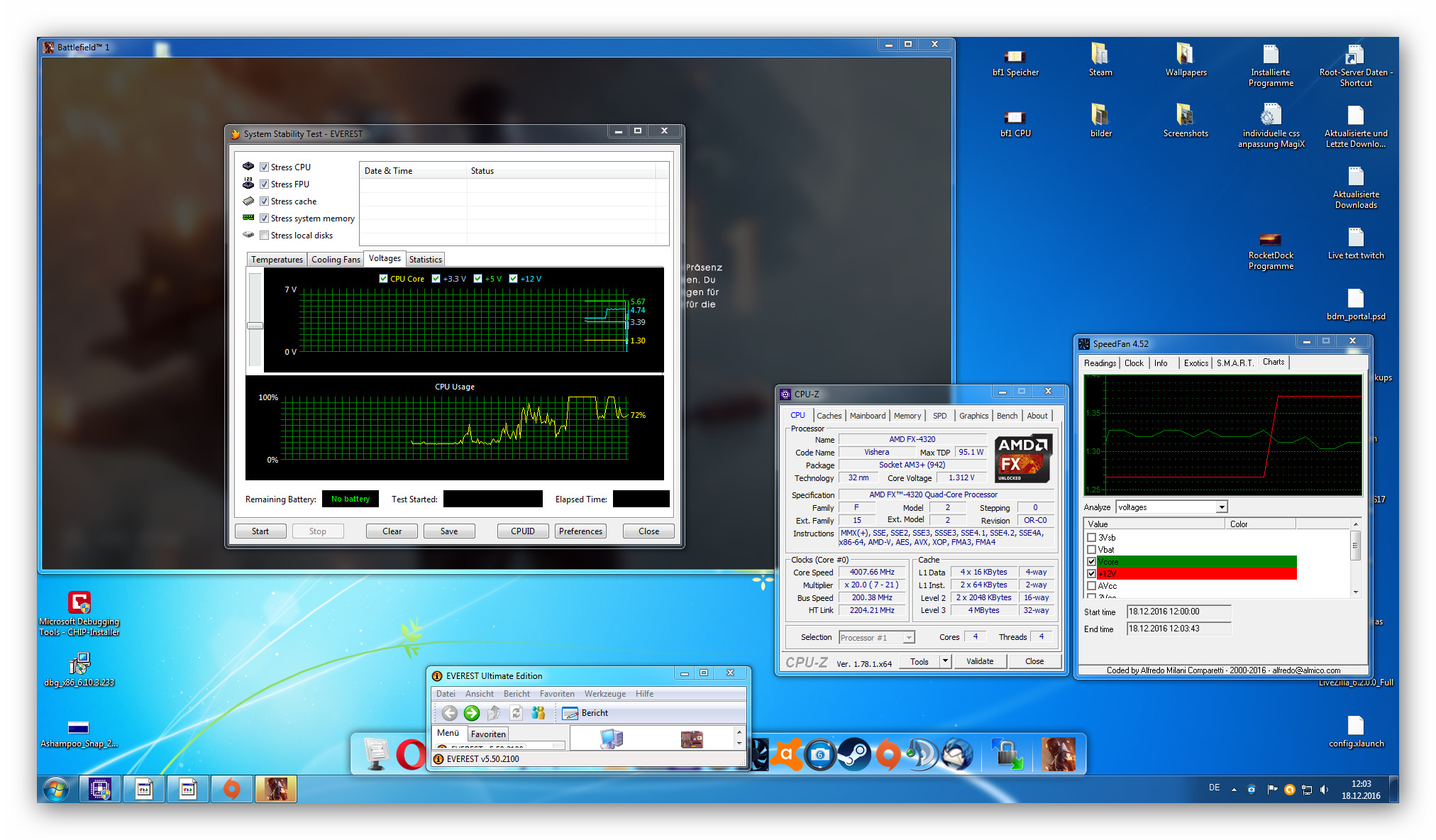The height and width of the screenshot is (840, 1436).
Task: Open the Mainboard tab in CPU-Z
Action: 867,416
